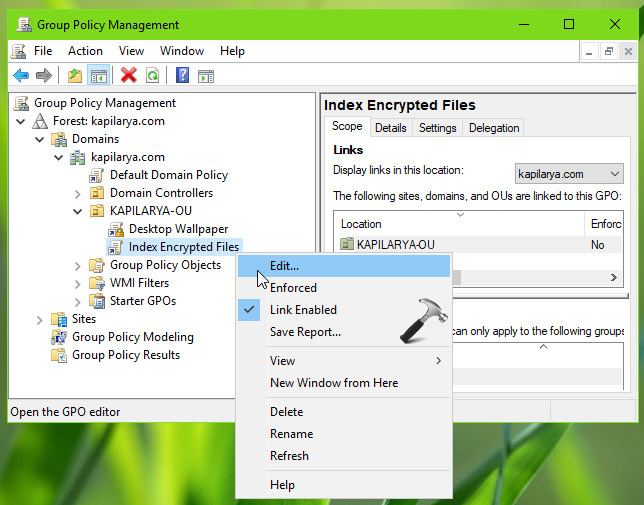Expand the Group Policy Objects node
This screenshot has width=644, height=505.
pyautogui.click(x=78, y=266)
